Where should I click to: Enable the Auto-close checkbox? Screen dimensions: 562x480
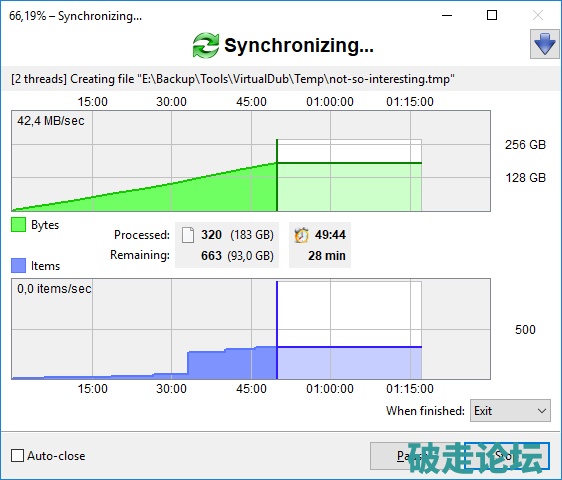18,456
